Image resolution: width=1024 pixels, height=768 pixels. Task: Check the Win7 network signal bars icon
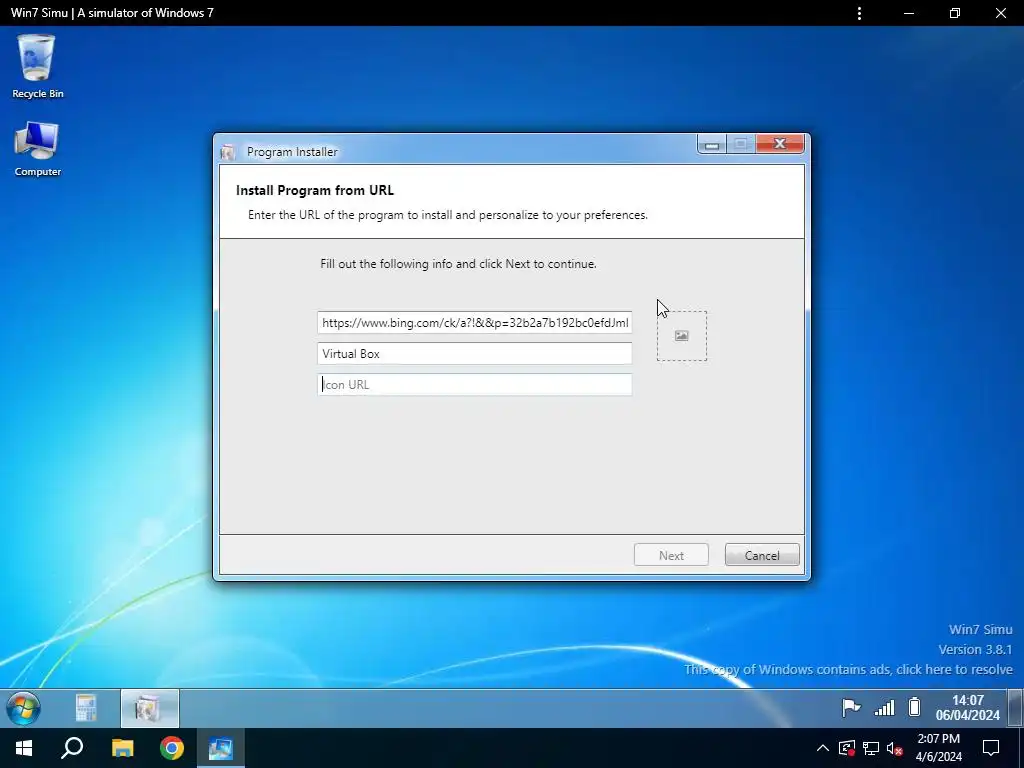[884, 708]
